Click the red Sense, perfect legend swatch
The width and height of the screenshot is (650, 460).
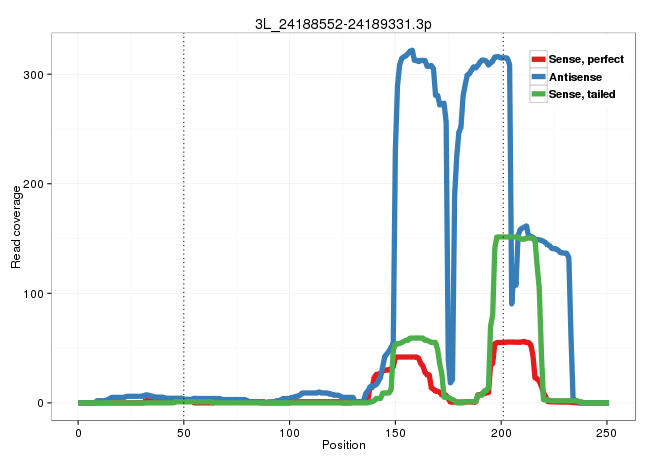coord(538,59)
